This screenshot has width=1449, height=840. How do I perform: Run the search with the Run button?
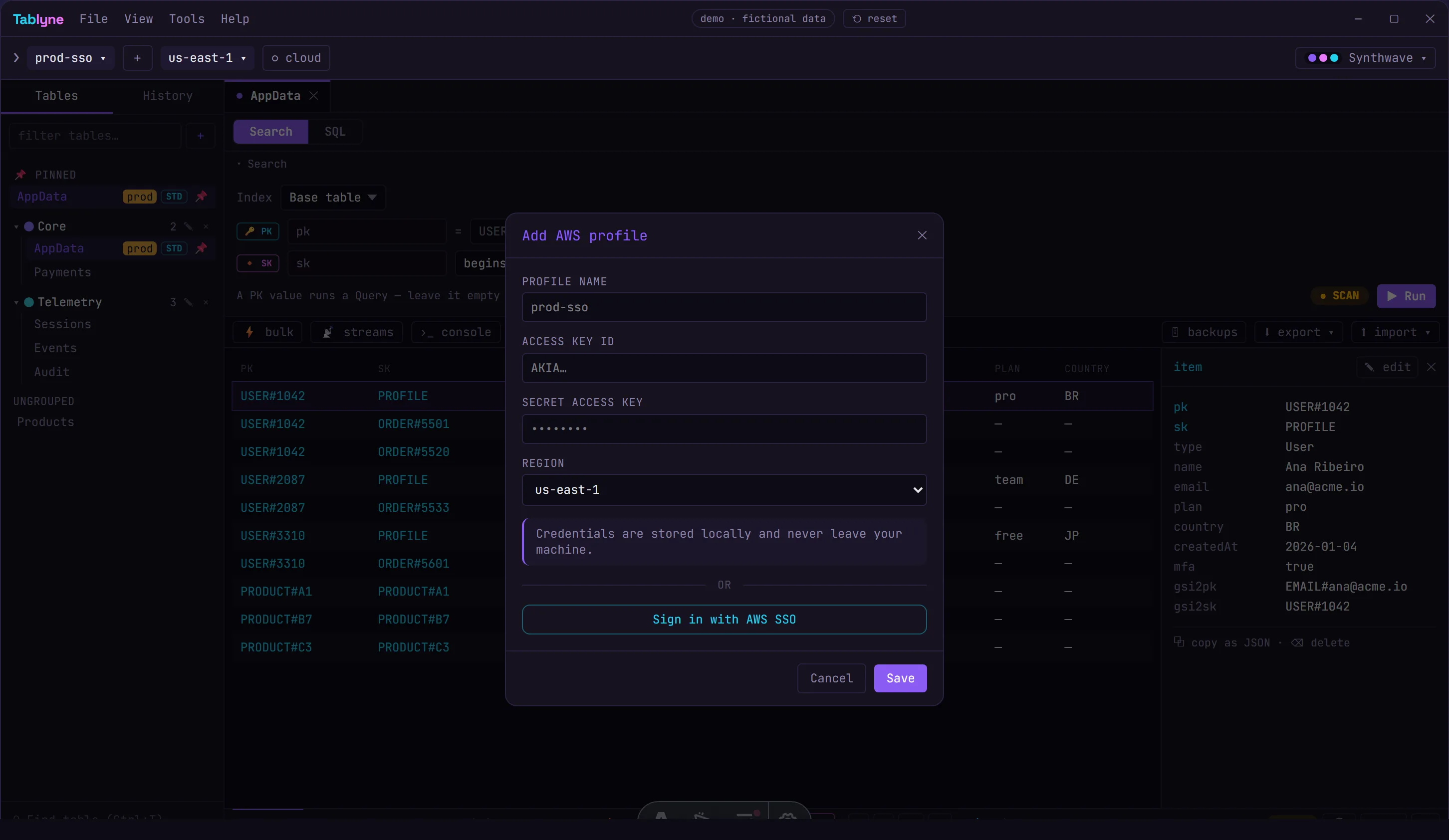click(1406, 296)
